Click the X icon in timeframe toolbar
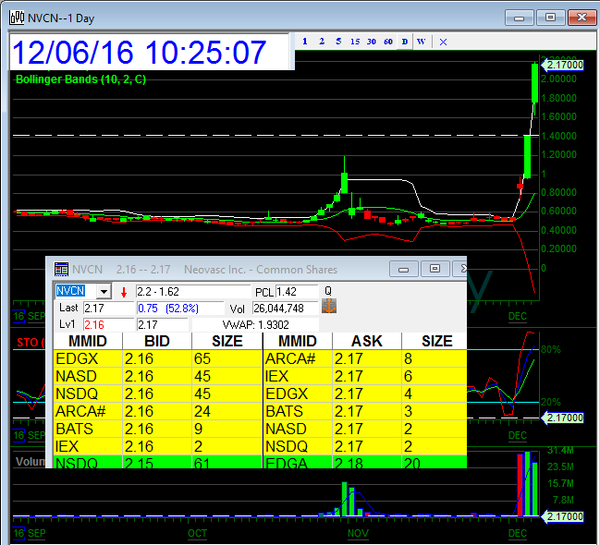Viewport: 600px width, 545px height. [x=443, y=42]
